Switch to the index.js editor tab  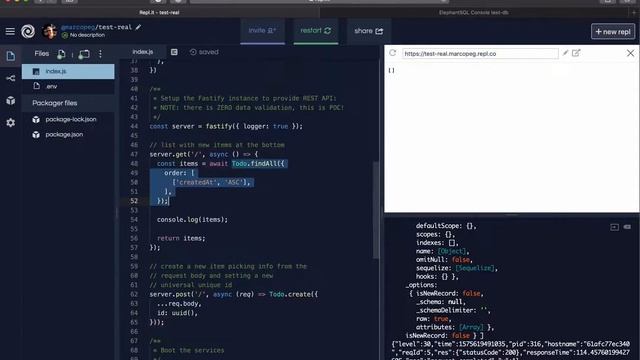click(143, 52)
